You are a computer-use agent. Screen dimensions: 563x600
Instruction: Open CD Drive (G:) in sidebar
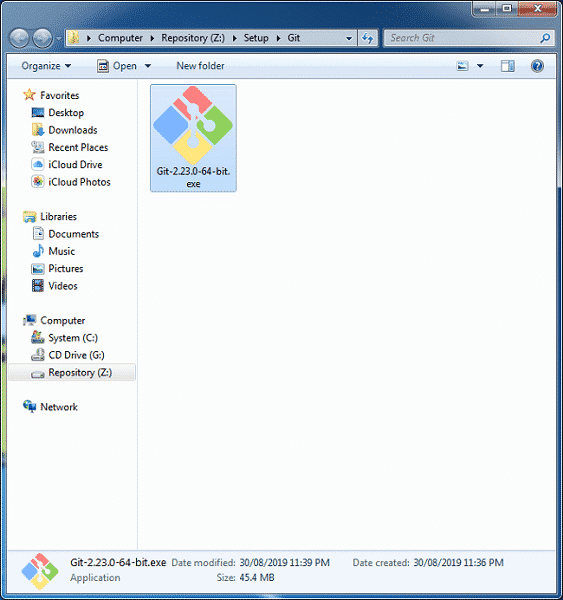77,355
